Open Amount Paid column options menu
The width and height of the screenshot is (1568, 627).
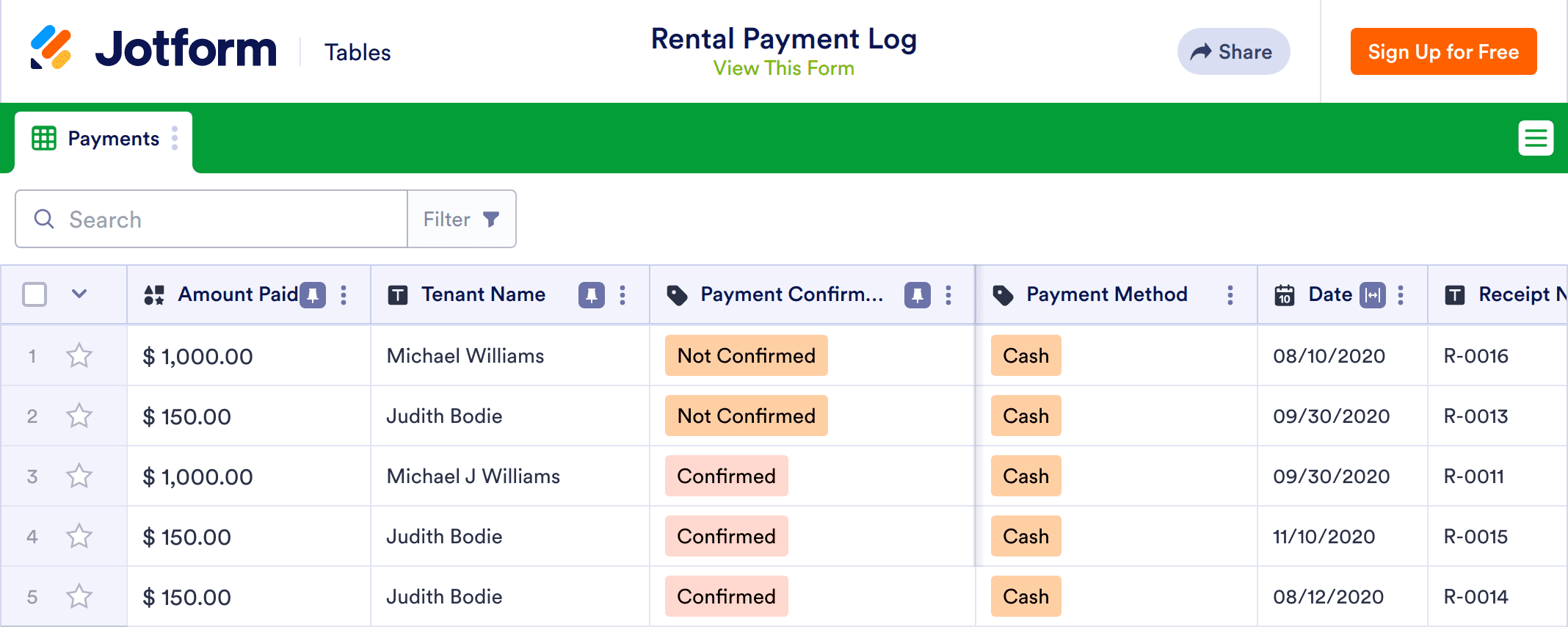(x=344, y=295)
